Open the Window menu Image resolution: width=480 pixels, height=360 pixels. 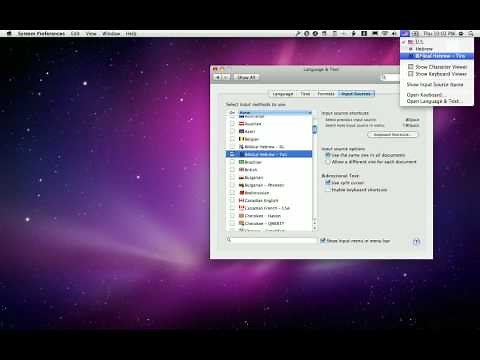(111, 34)
